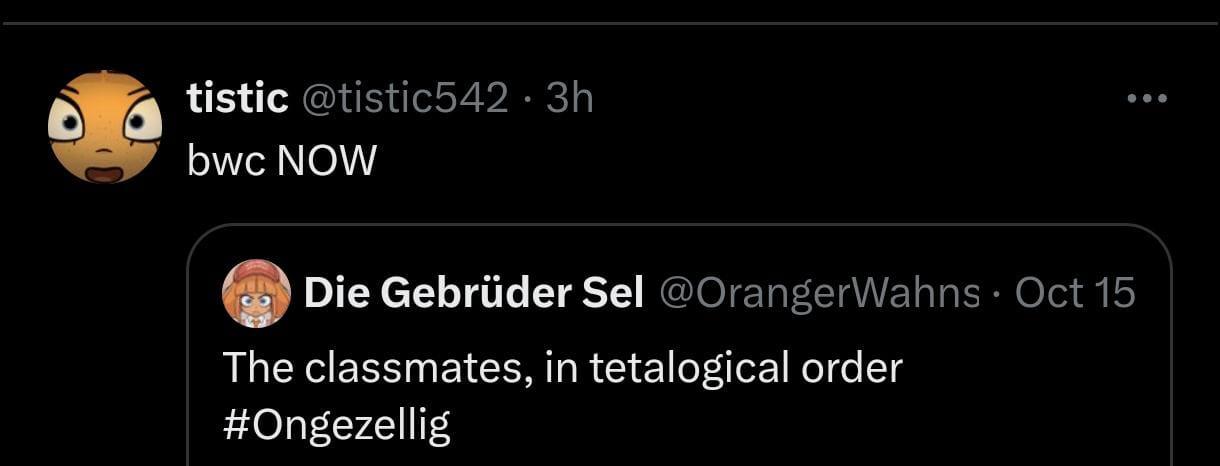Open quoted tweet text "The classmates, in tetalogical order"
This screenshot has height=466, width=1220.
pos(561,368)
